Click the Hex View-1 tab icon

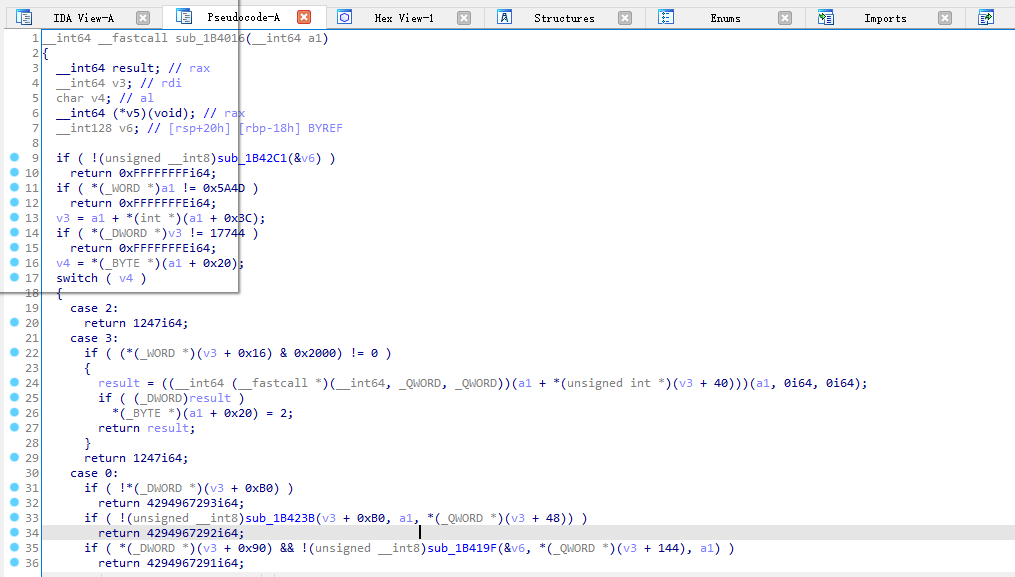click(x=345, y=18)
